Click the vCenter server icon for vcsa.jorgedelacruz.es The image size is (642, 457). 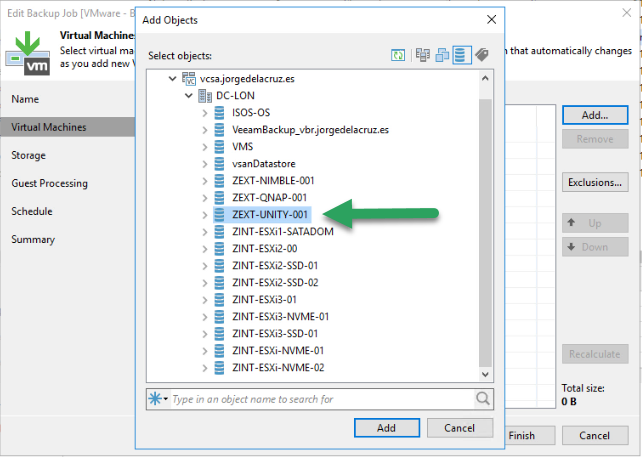click(189, 79)
